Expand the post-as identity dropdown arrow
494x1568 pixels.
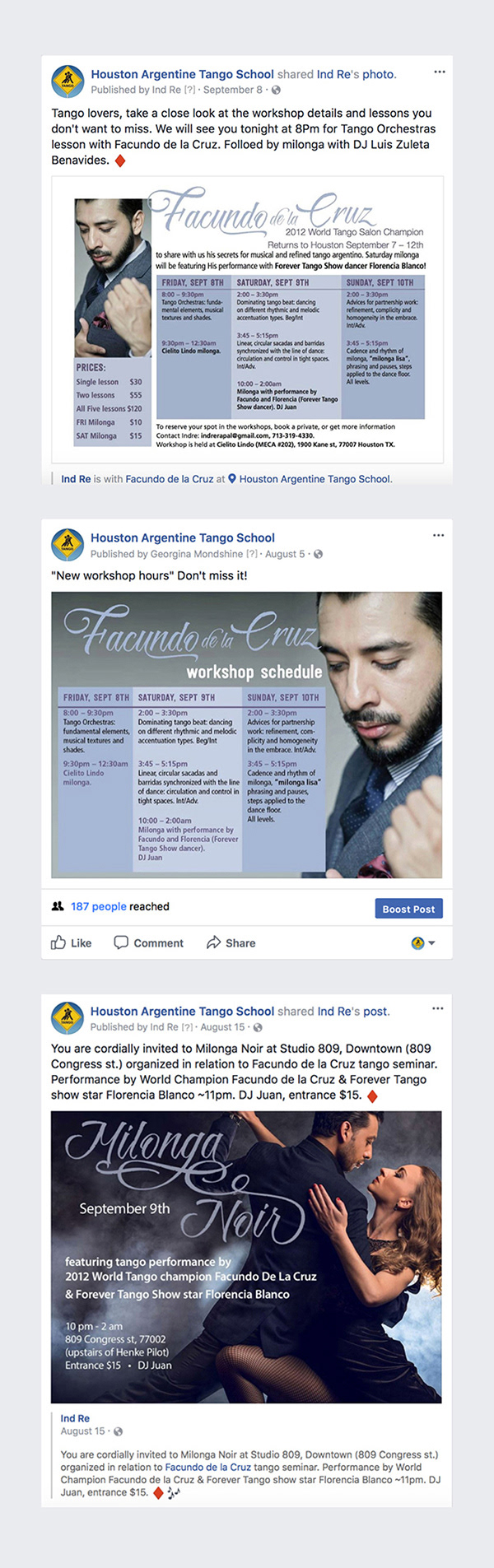(x=431, y=943)
